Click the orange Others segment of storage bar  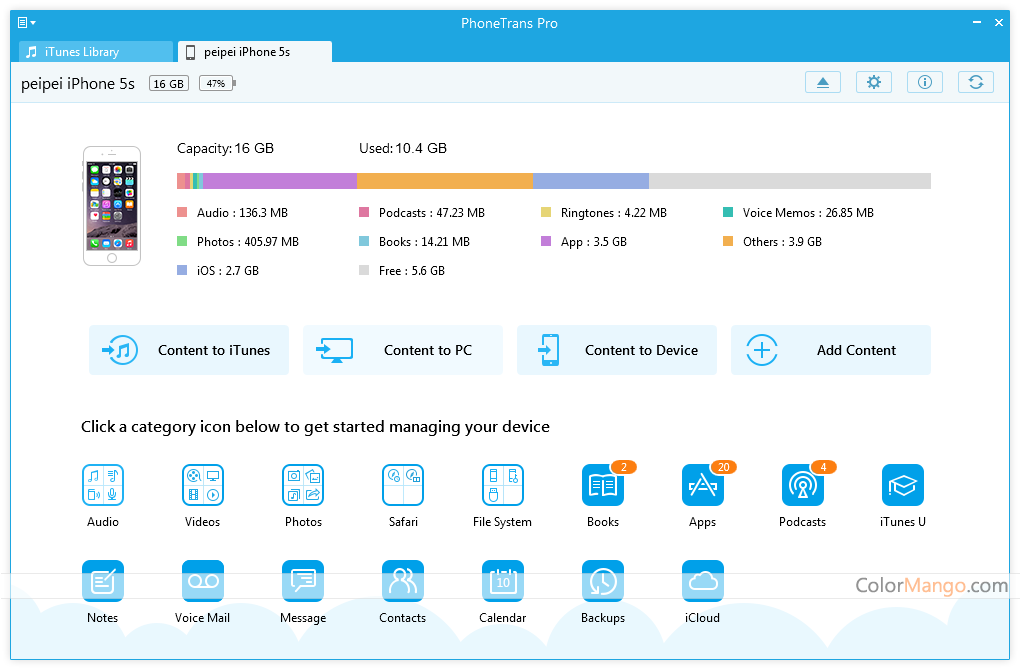(445, 181)
